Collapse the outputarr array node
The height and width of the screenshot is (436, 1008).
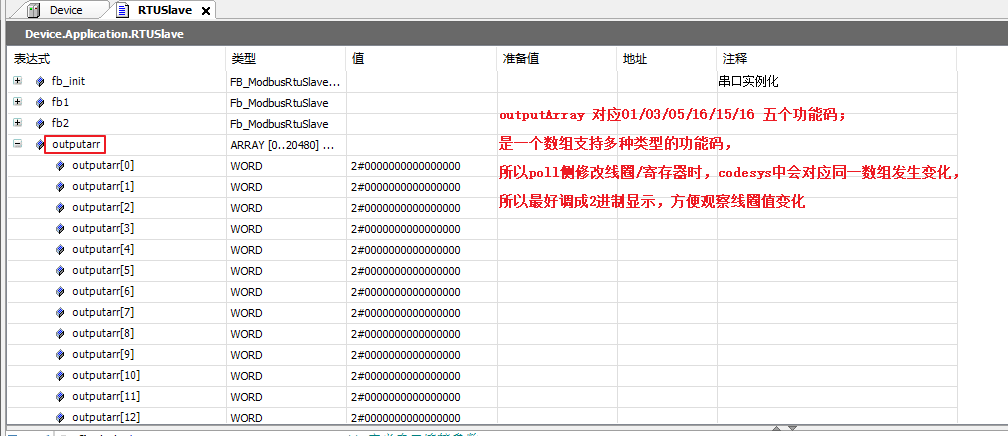coord(18,145)
